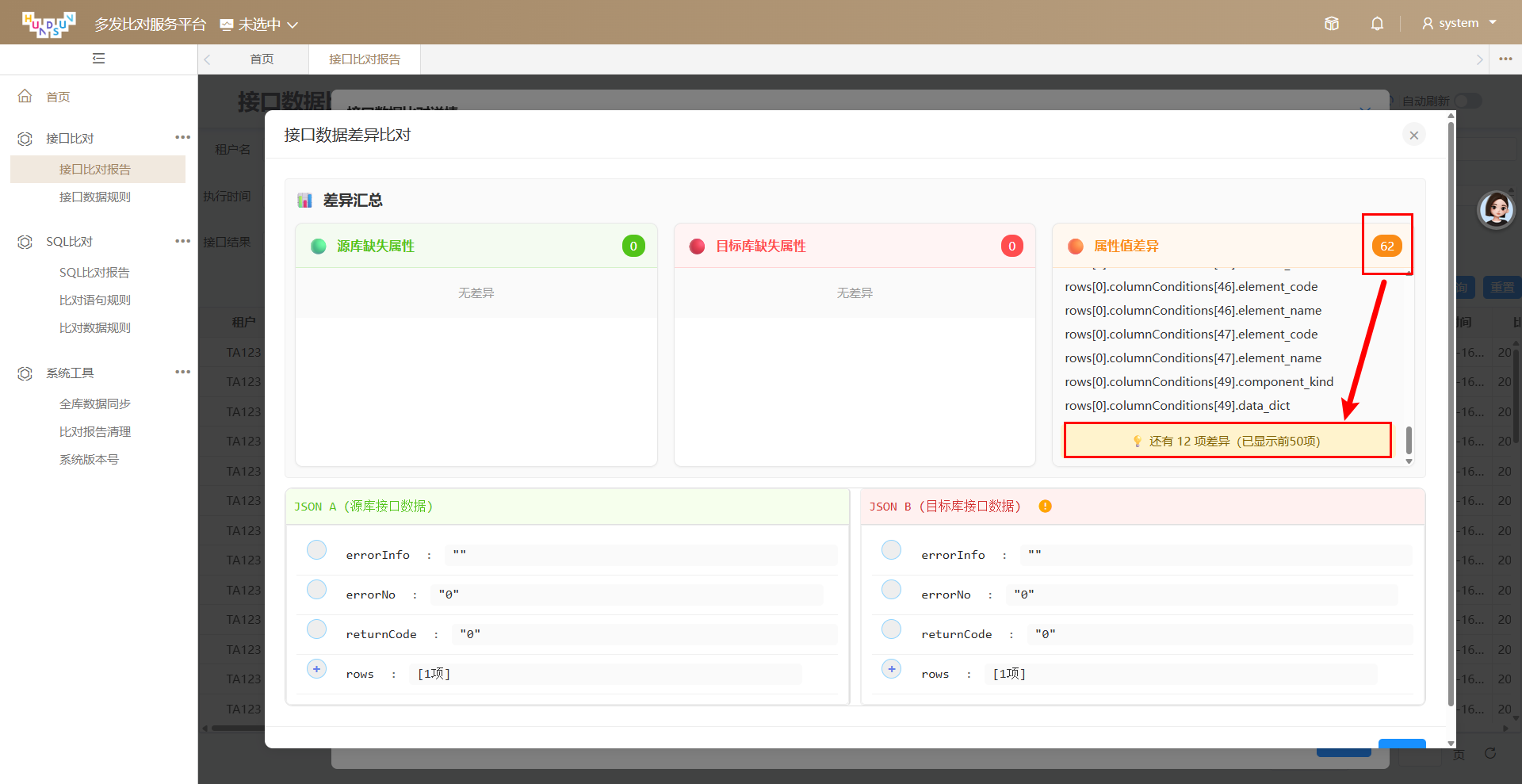Click the difference list scrollbar

[1409, 440]
